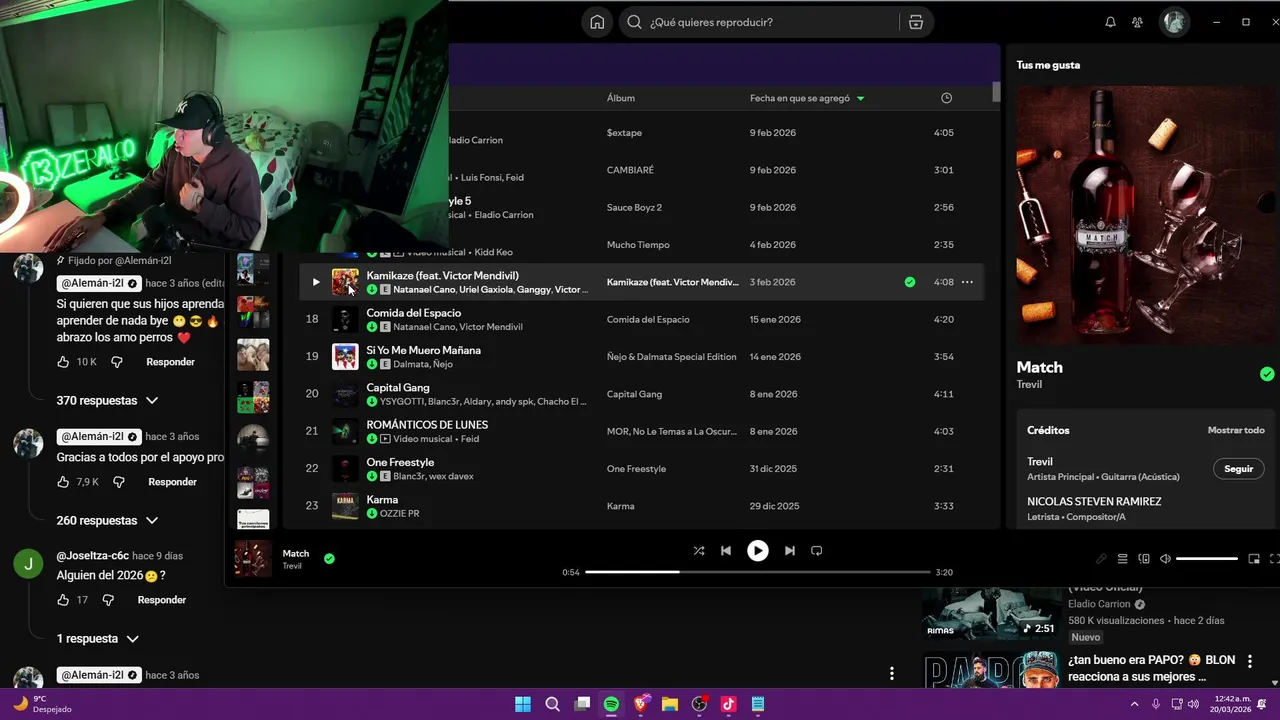This screenshot has width=1280, height=720.
Task: Select Comida del Espacio track
Action: 413,313
